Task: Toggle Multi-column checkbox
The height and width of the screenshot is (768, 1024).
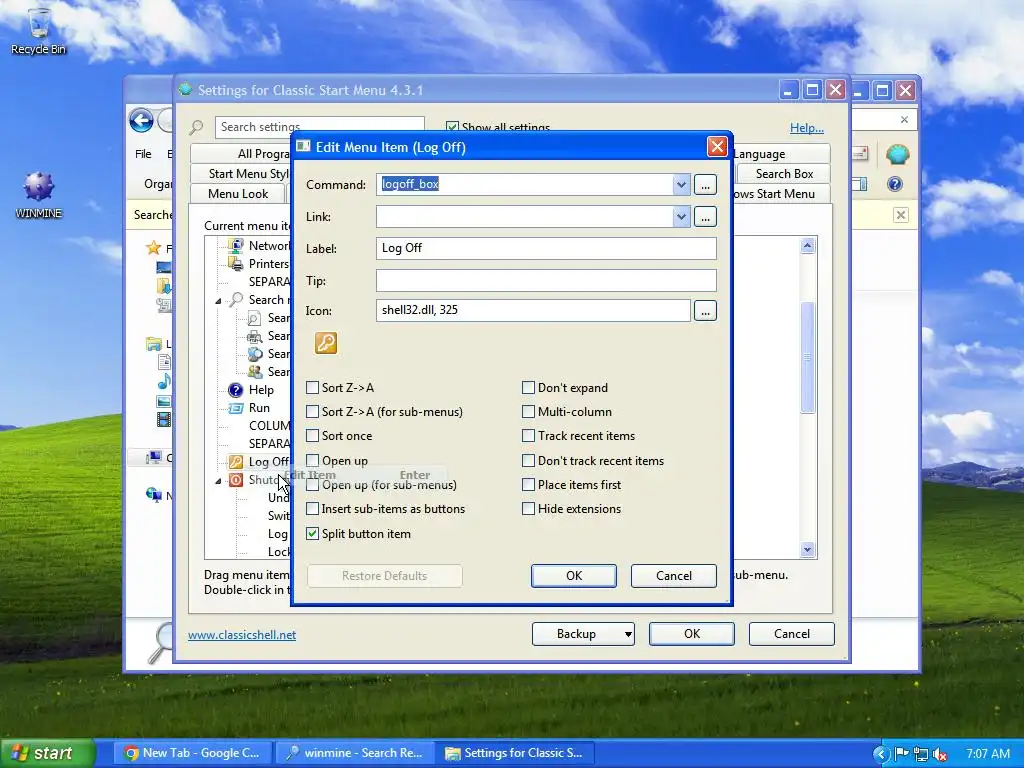Action: click(528, 412)
